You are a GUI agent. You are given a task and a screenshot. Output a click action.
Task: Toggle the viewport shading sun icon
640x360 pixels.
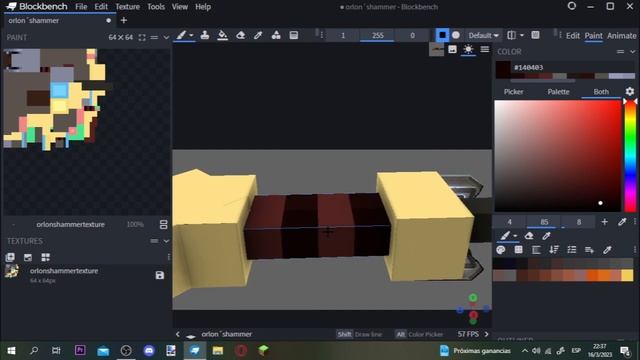point(468,49)
